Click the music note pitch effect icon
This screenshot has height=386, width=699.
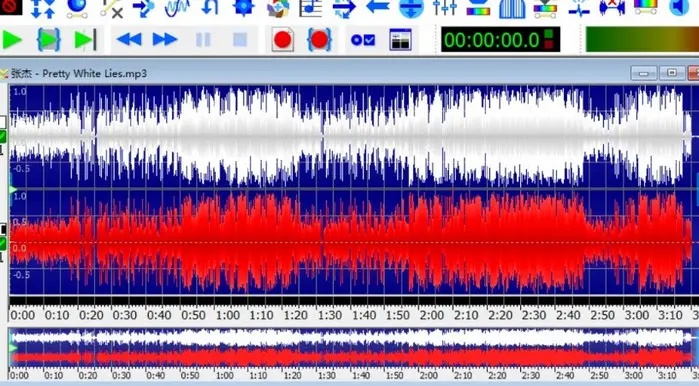pos(310,8)
